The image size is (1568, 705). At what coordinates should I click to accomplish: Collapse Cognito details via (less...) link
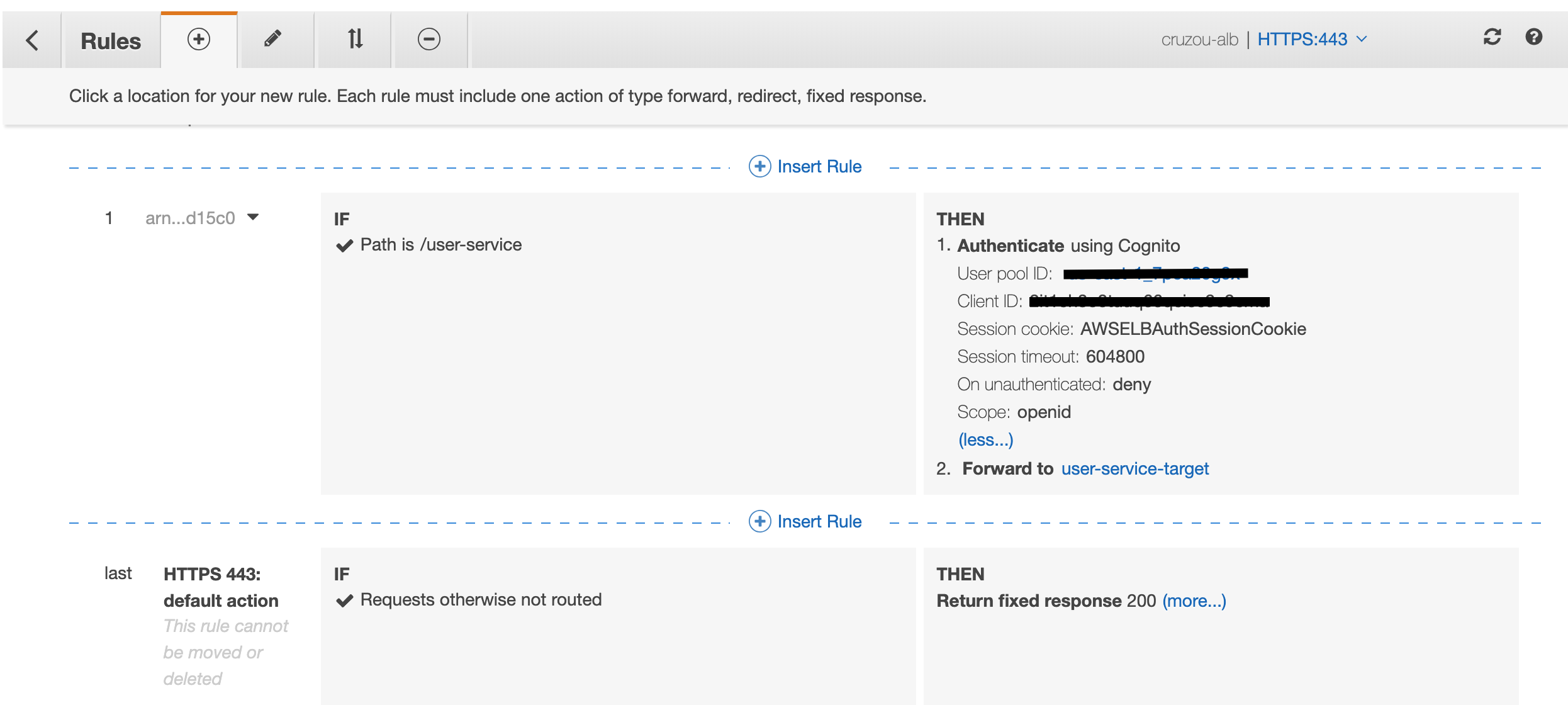point(986,439)
